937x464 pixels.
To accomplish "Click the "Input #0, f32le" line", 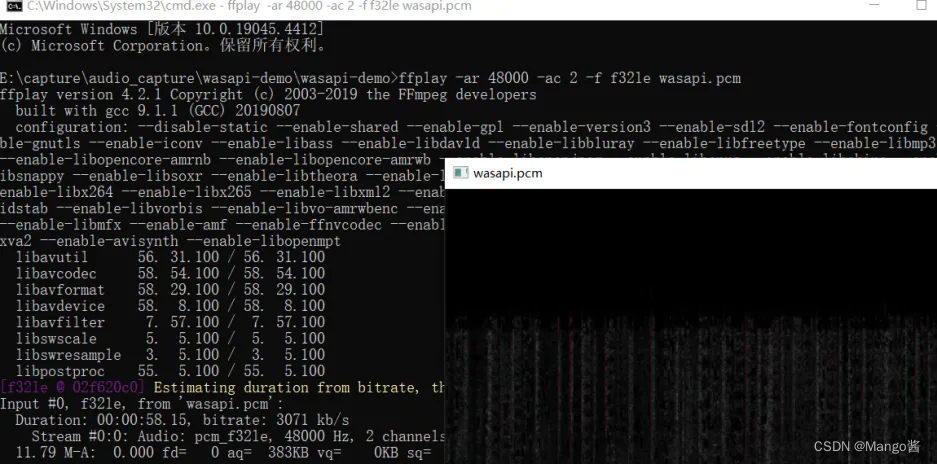I will 142,404.
